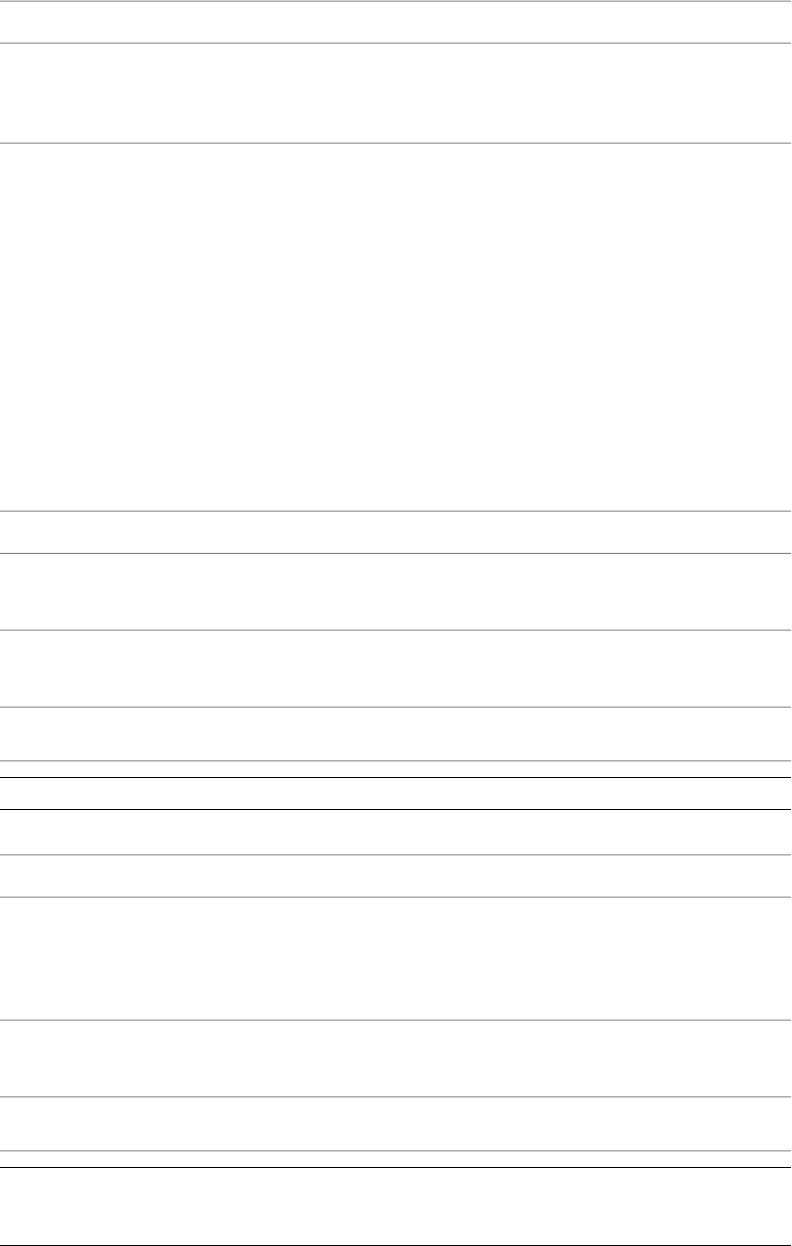Select the empty row directly below the tallest row
The height and width of the screenshot is (1246, 792).
click(x=396, y=532)
